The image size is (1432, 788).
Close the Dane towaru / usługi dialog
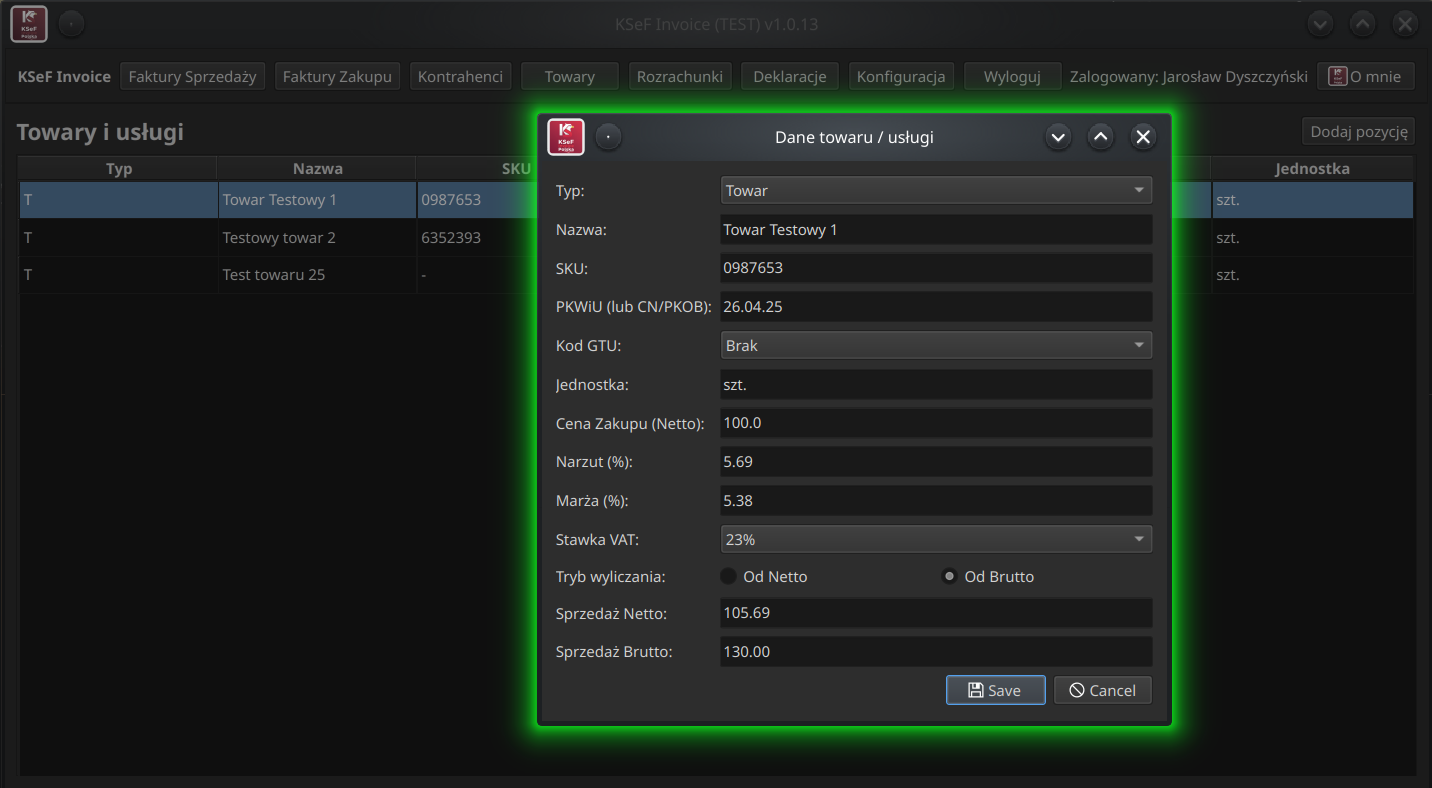[x=1144, y=137]
